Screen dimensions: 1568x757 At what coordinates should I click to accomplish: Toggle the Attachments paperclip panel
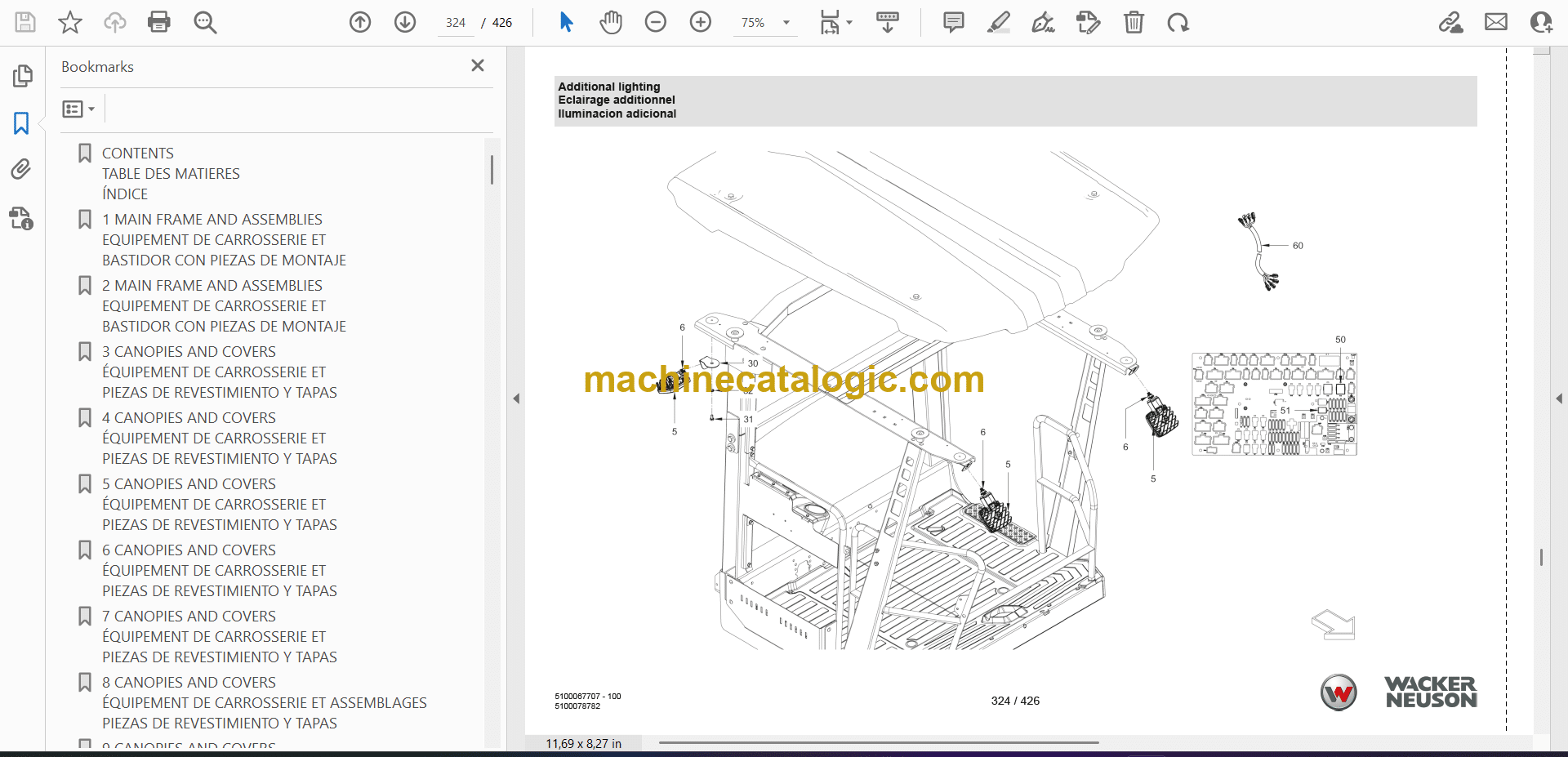click(x=21, y=169)
